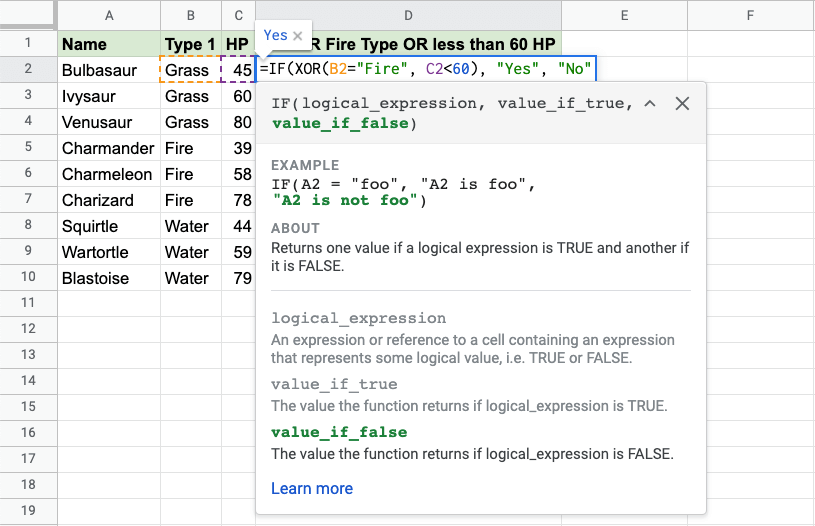Select Squirtle's Water type cell
815x526 pixels.
tap(190, 226)
